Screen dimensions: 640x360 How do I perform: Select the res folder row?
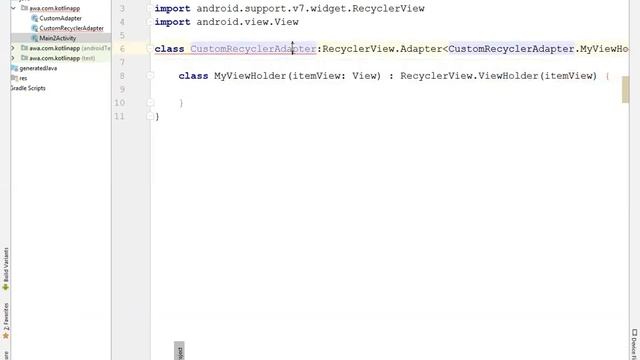23,78
